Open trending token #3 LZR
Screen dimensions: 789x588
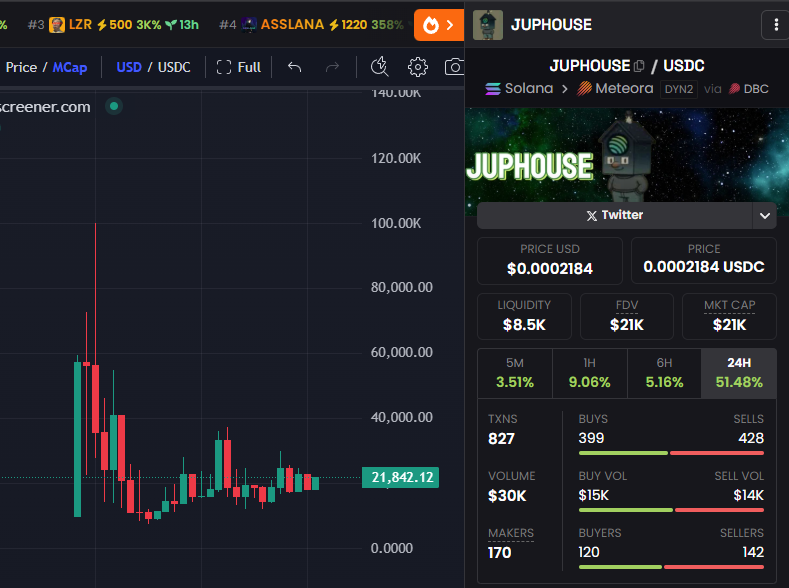point(113,25)
